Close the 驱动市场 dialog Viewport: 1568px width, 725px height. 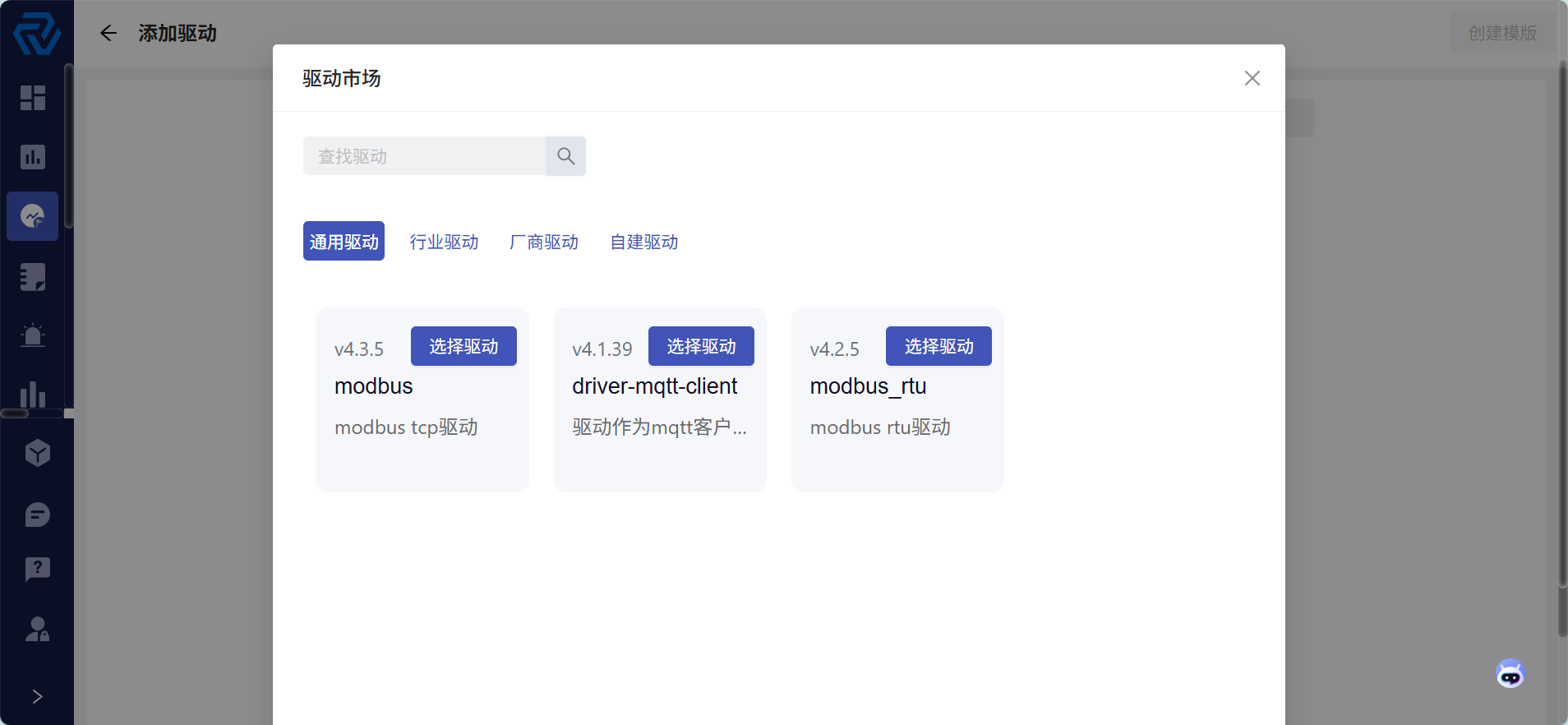coord(1252,78)
